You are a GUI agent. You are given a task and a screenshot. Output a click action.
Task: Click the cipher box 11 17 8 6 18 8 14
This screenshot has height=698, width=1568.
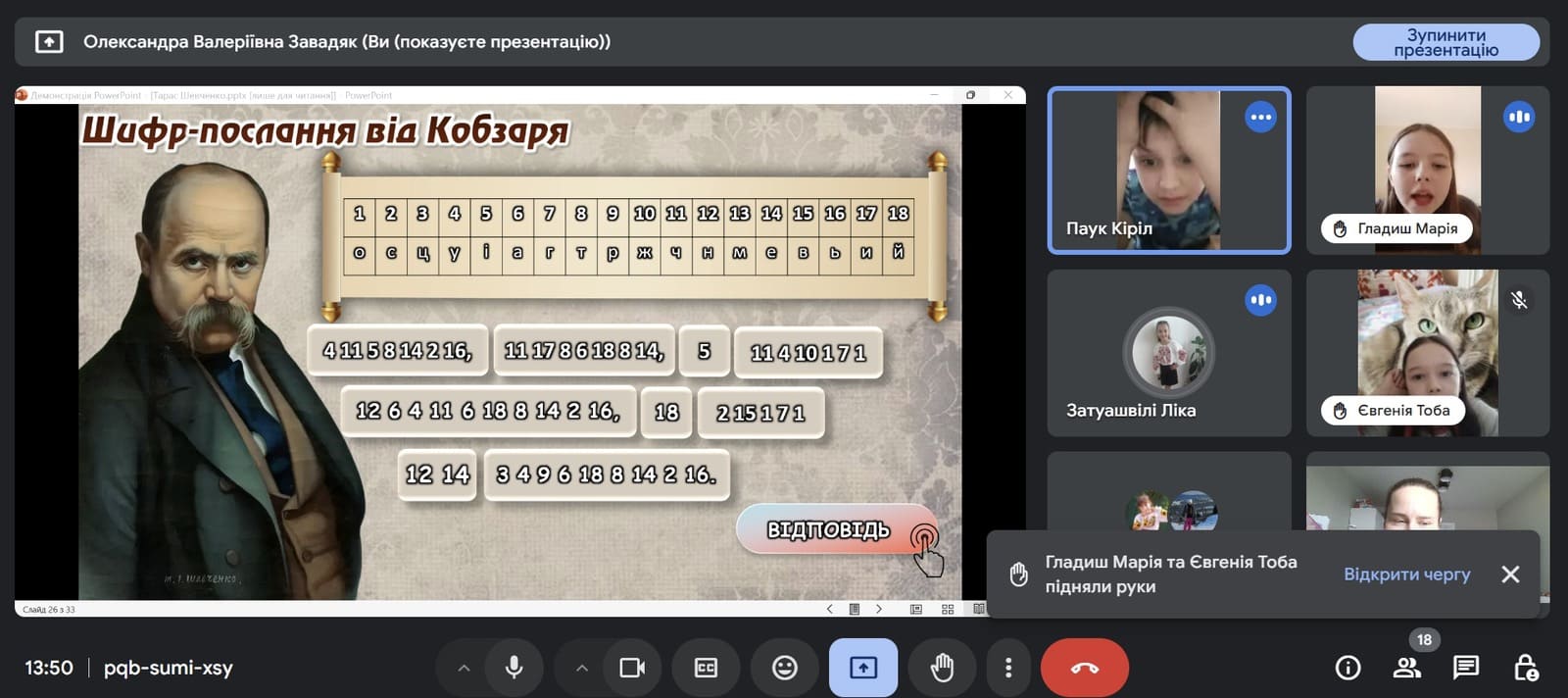(584, 351)
